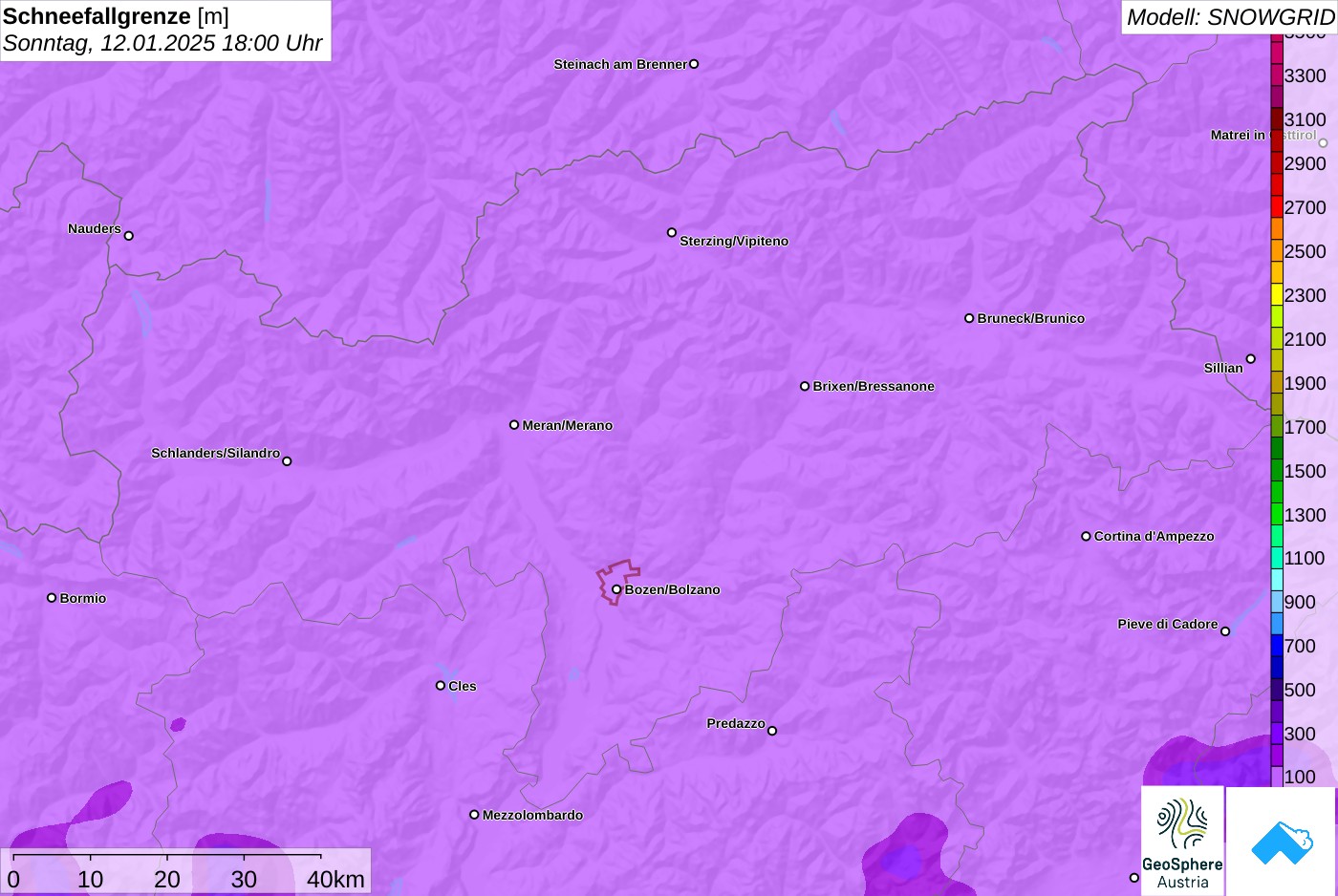Select the Nauders location marker
1338x896 pixels.
click(x=129, y=236)
